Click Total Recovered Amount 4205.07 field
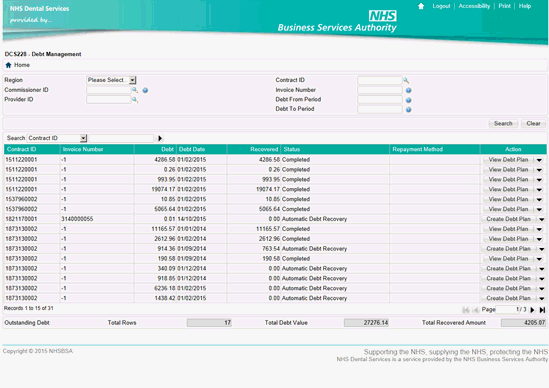The height and width of the screenshot is (388, 549). coord(523,323)
